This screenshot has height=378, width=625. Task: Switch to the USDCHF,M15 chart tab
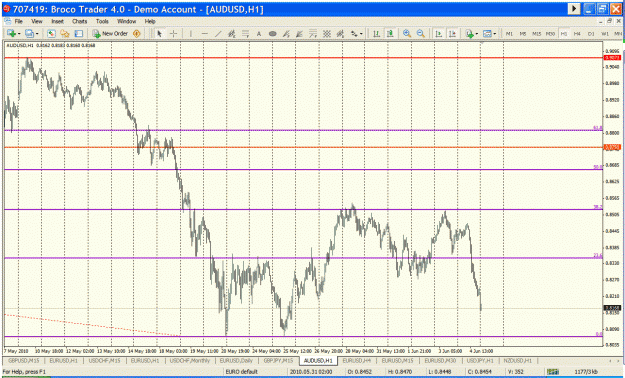pyautogui.click(x=104, y=360)
